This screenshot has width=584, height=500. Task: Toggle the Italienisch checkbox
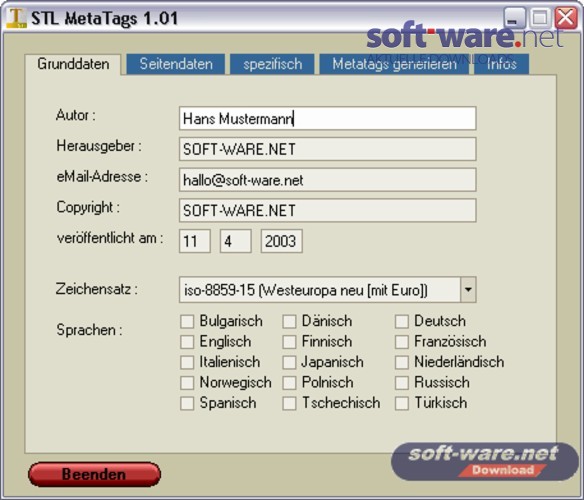coord(187,362)
